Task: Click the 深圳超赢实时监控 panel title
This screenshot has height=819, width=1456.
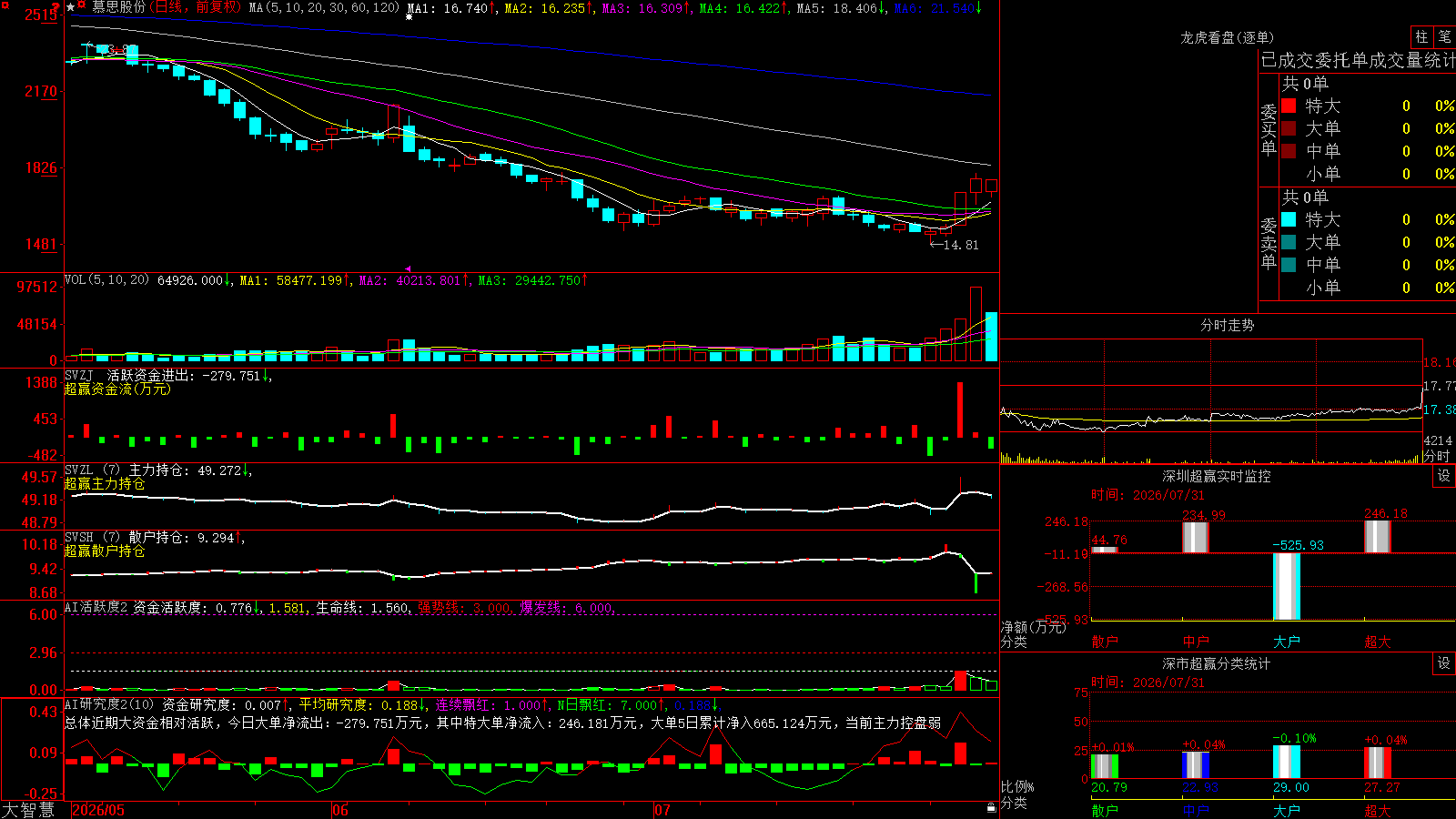Action: pos(1216,476)
